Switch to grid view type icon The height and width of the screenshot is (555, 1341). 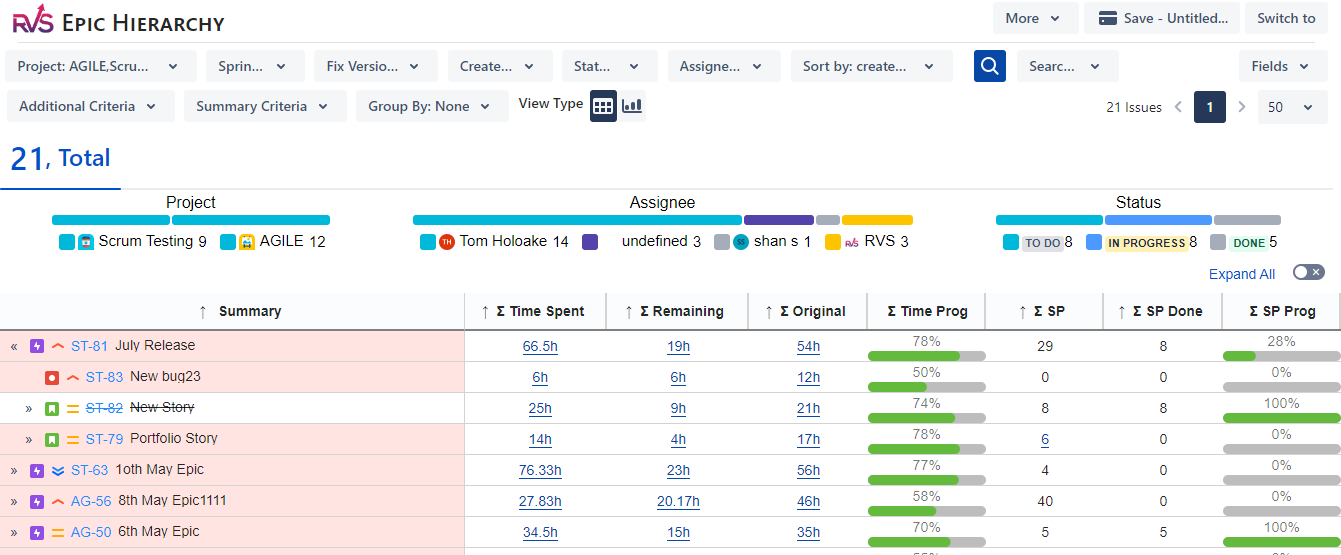(603, 106)
